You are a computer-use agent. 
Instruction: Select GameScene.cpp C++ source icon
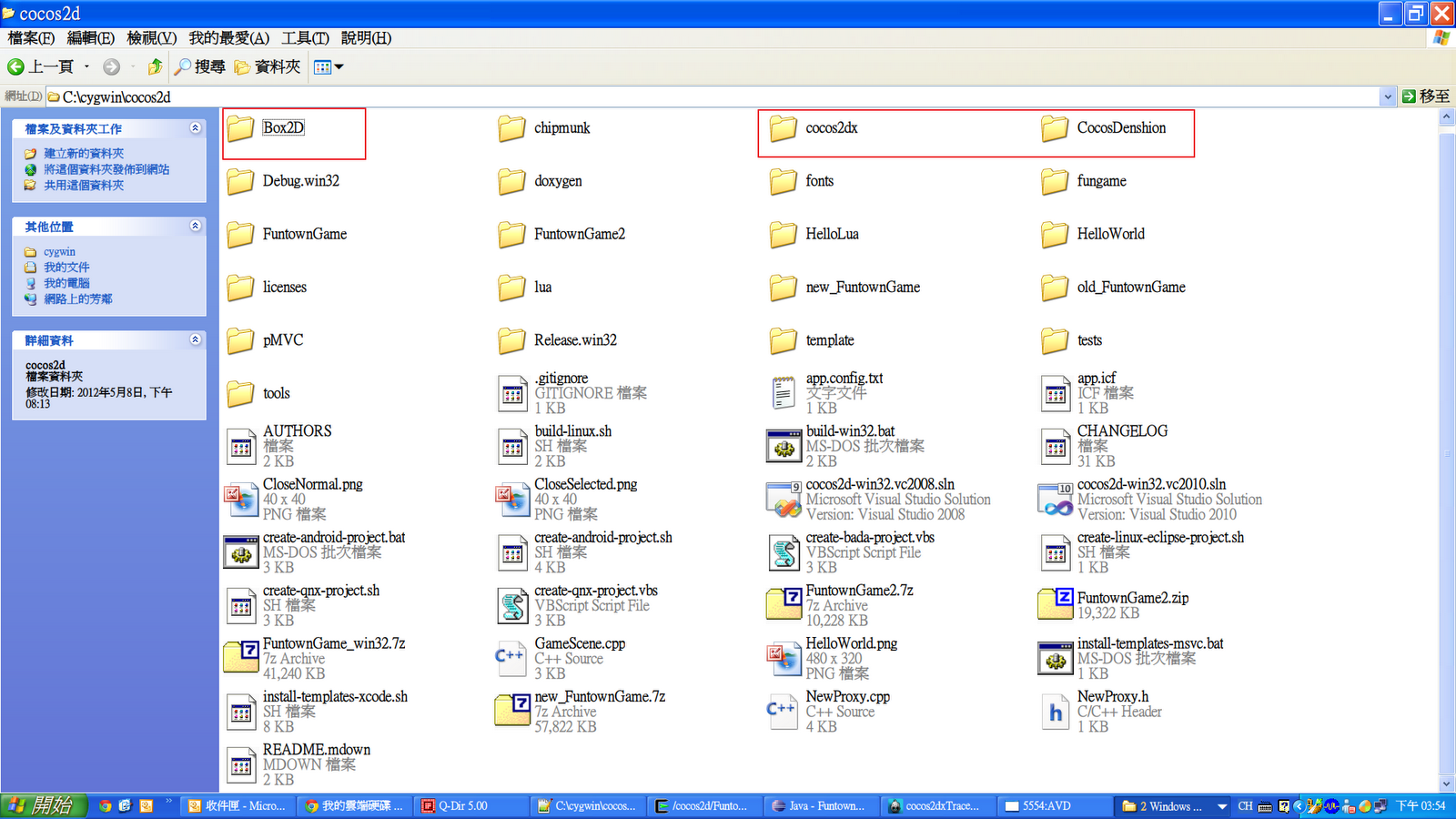point(512,658)
